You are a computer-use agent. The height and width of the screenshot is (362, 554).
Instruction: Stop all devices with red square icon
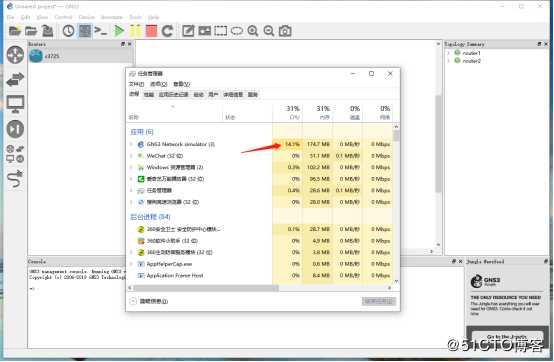click(x=151, y=31)
